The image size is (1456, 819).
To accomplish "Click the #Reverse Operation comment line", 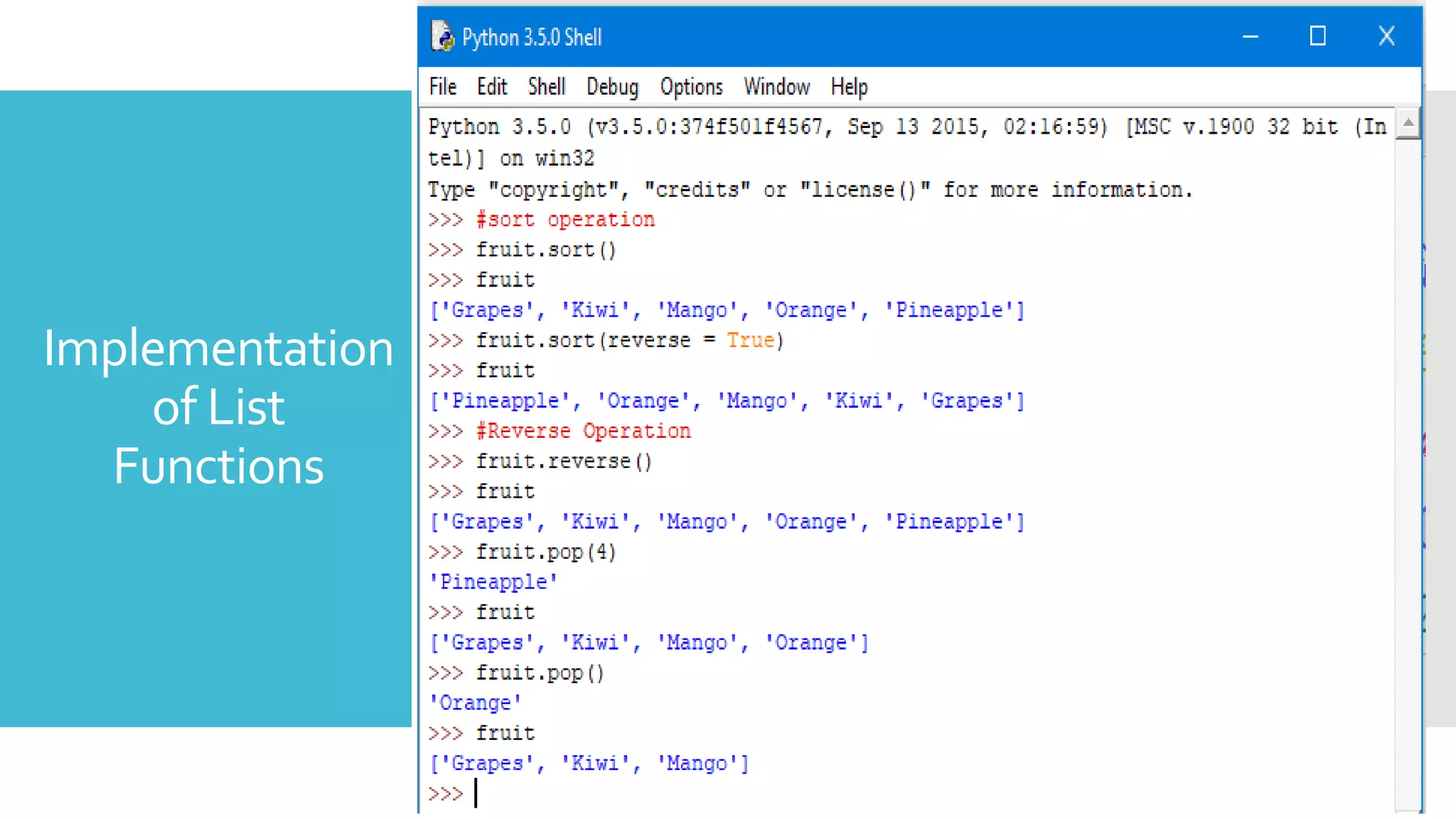I will (x=583, y=432).
